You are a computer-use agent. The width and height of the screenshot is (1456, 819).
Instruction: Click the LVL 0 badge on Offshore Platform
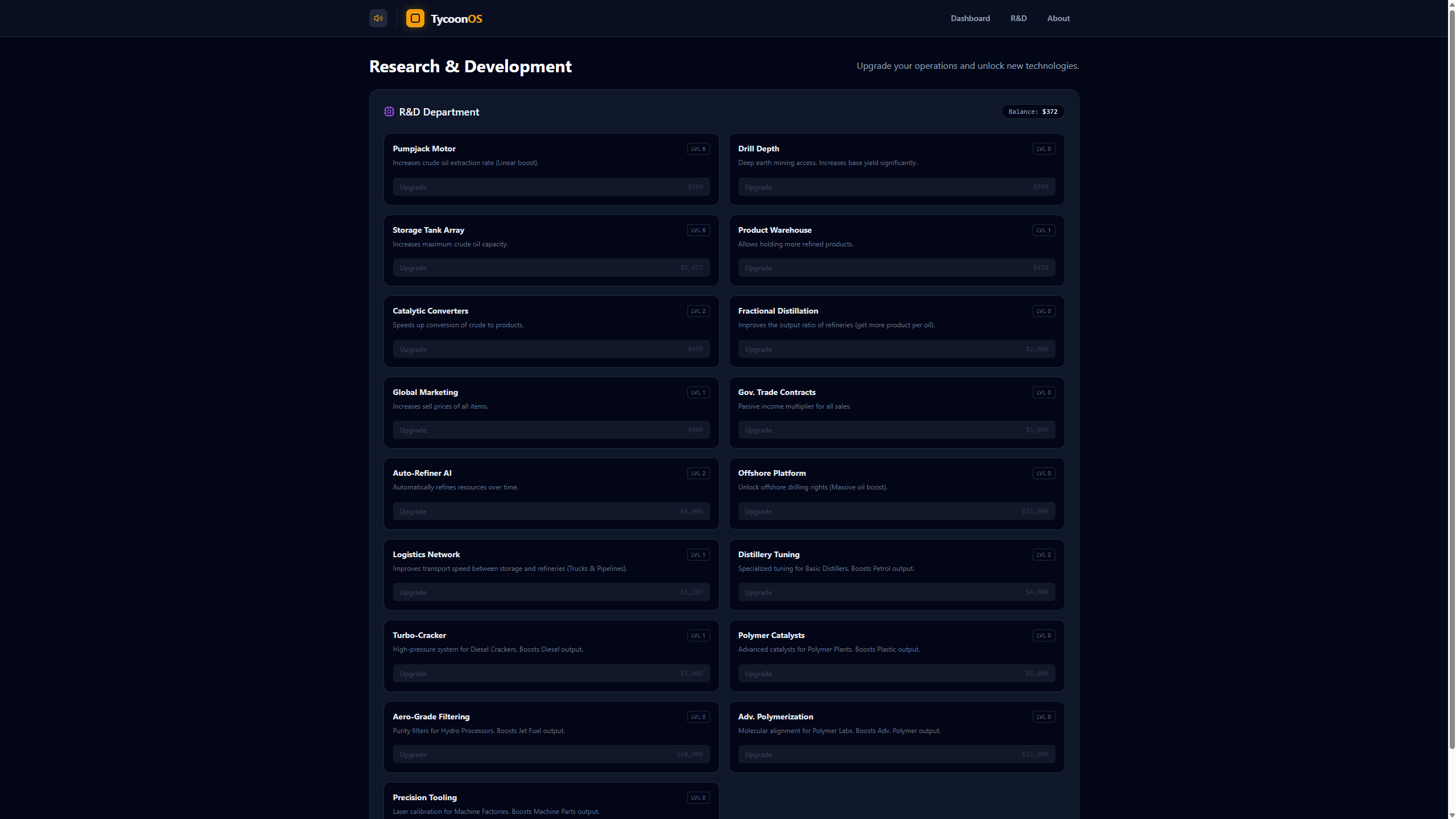(x=1043, y=473)
